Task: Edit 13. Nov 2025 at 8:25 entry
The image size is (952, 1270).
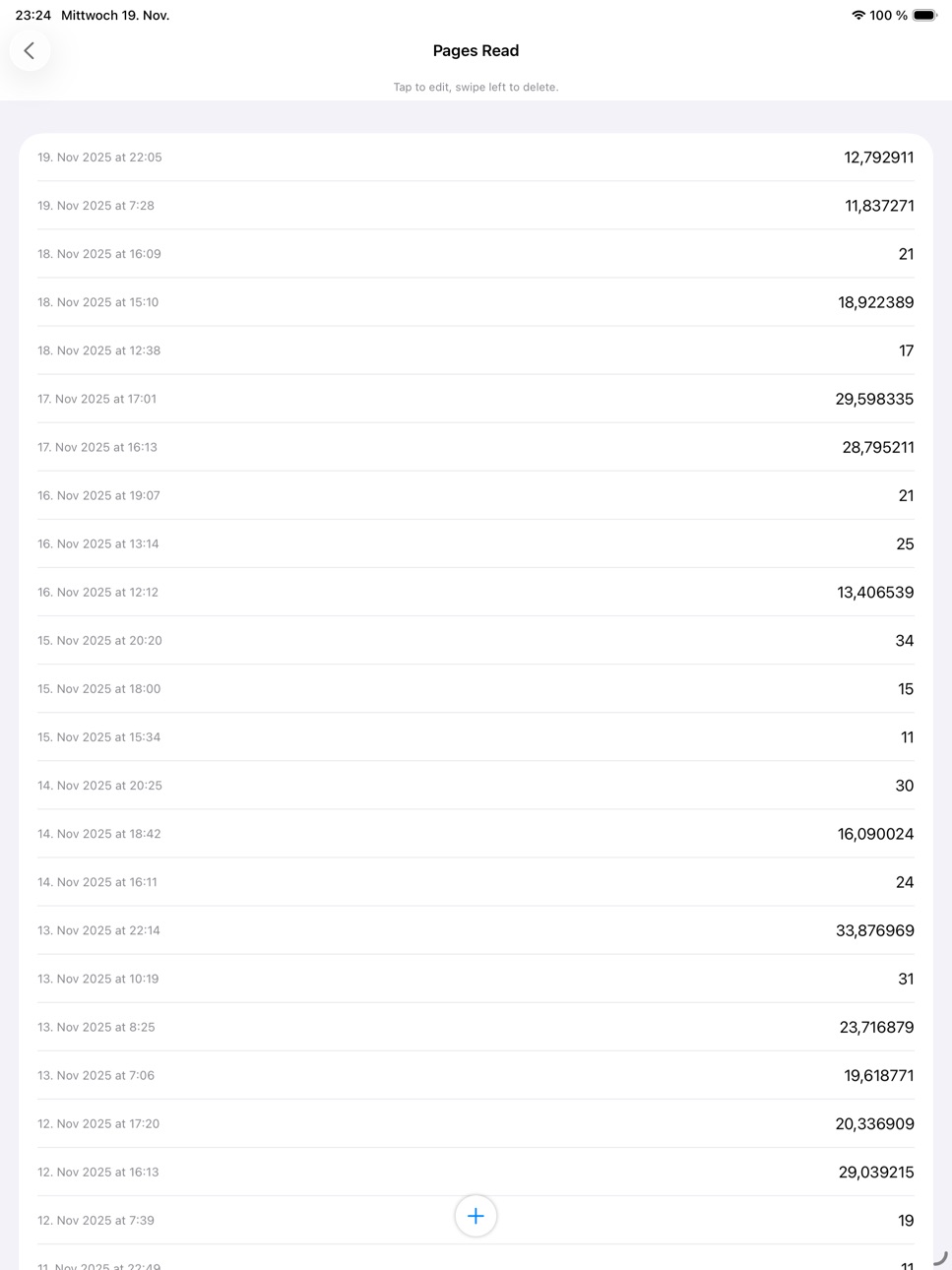Action: click(x=476, y=1027)
